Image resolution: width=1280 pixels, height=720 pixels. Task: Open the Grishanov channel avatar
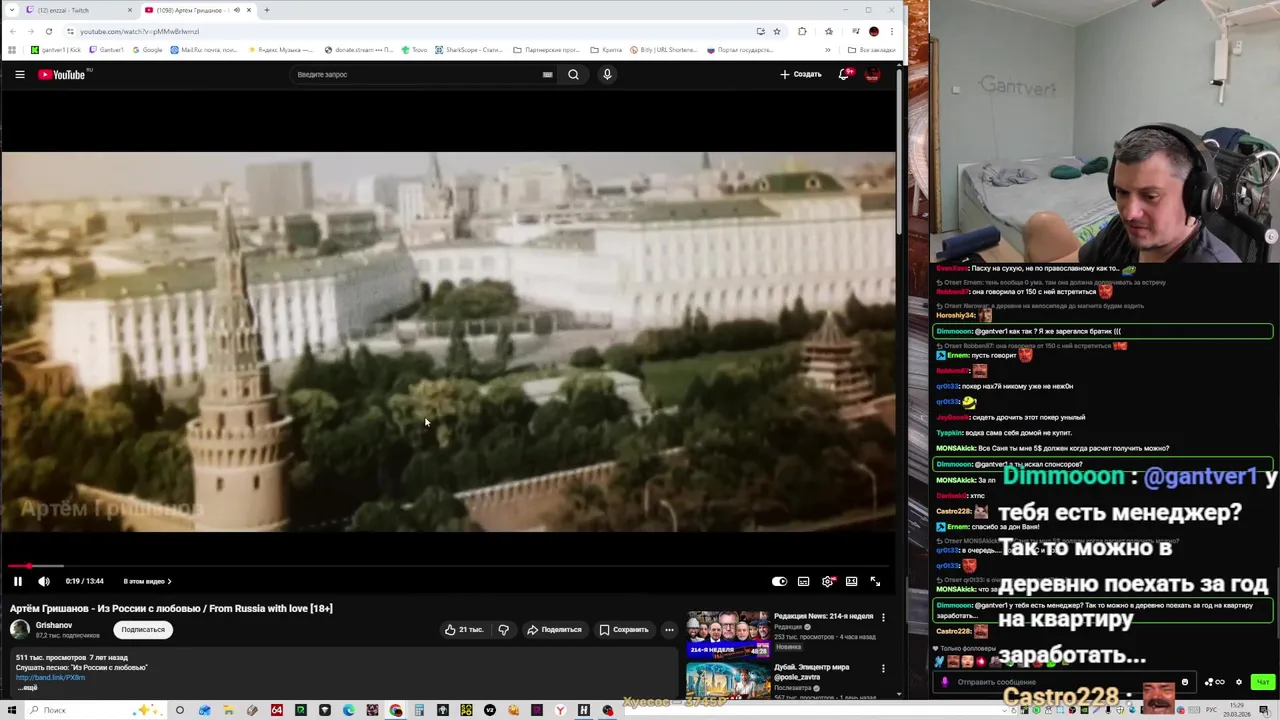pos(20,629)
